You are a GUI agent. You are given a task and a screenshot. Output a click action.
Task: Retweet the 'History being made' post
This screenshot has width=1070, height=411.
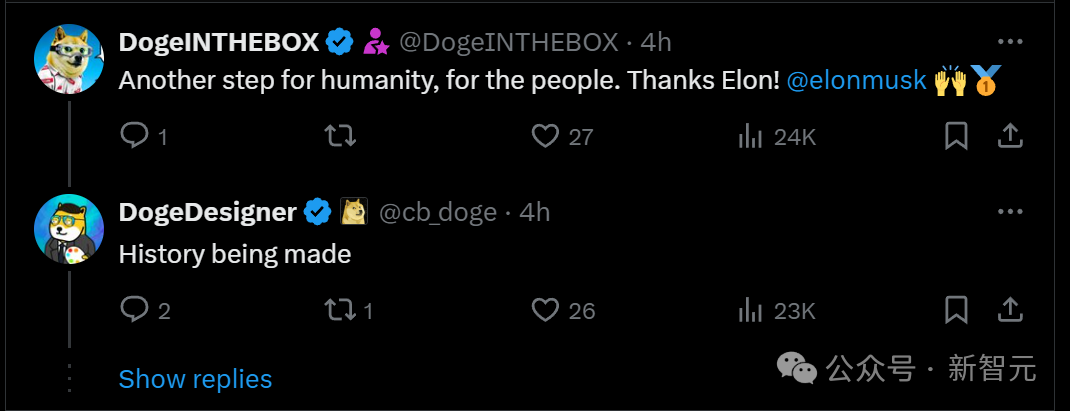(341, 310)
